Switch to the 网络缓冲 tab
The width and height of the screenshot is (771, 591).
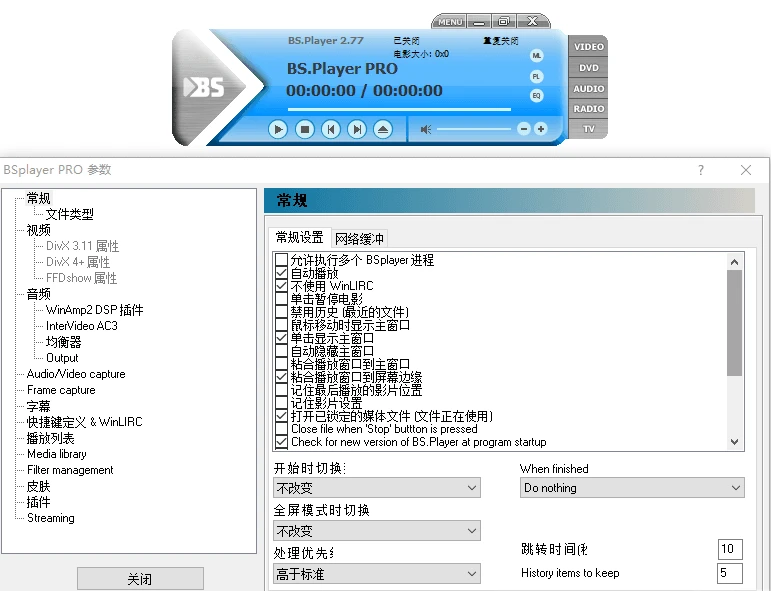point(359,239)
